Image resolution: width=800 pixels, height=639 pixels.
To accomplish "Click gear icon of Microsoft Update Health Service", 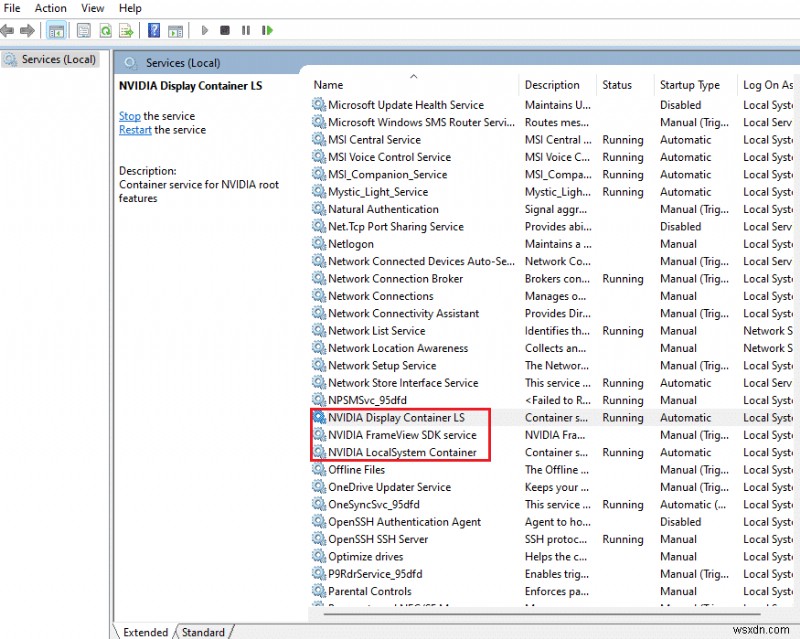I will point(319,105).
